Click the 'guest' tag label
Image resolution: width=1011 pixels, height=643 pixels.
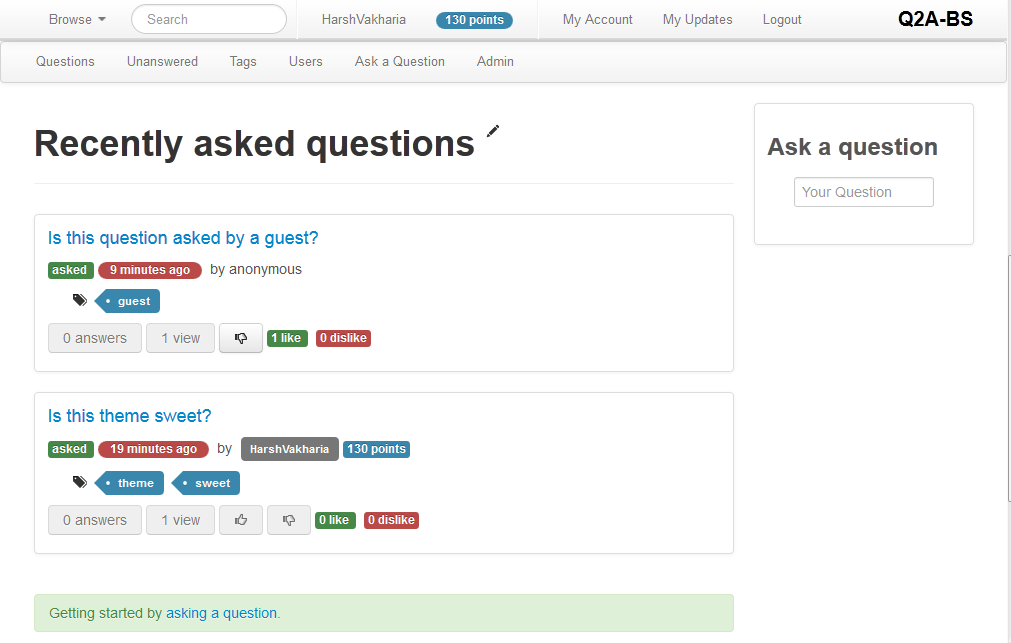tap(133, 301)
